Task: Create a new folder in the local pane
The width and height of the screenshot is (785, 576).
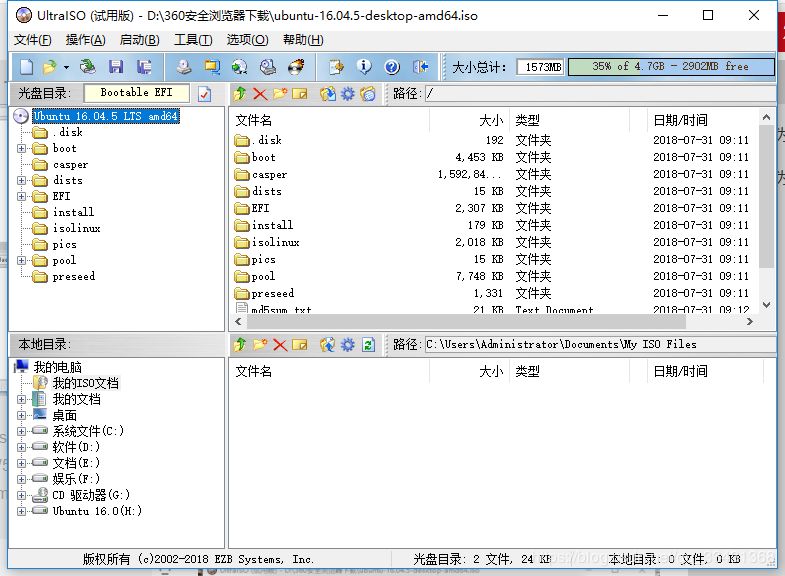Action: point(260,344)
